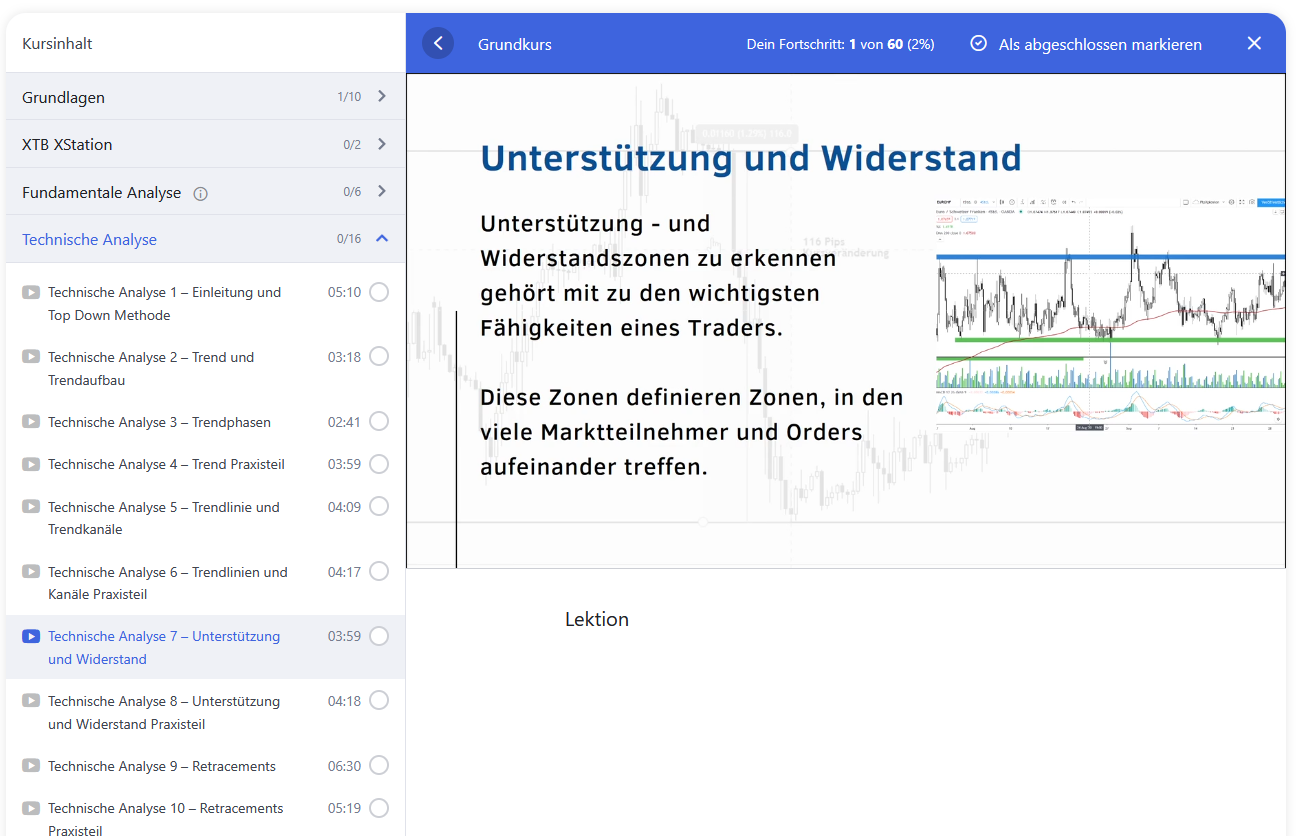This screenshot has height=836, width=1301.
Task: Toggle completion circle for Technische Analyse 8
Action: click(x=379, y=701)
